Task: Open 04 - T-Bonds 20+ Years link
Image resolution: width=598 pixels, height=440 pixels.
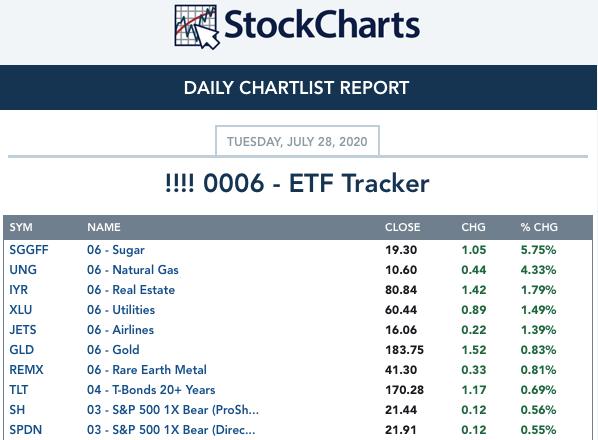Action: click(151, 390)
